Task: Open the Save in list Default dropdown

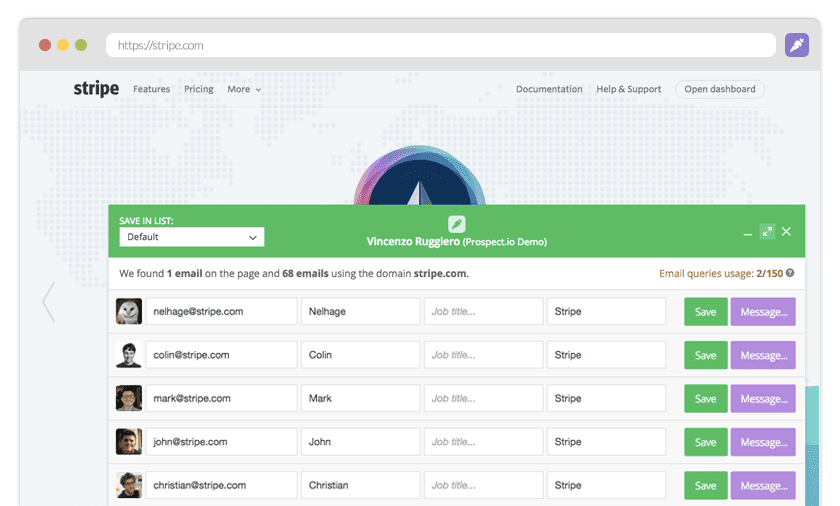Action: 192,237
